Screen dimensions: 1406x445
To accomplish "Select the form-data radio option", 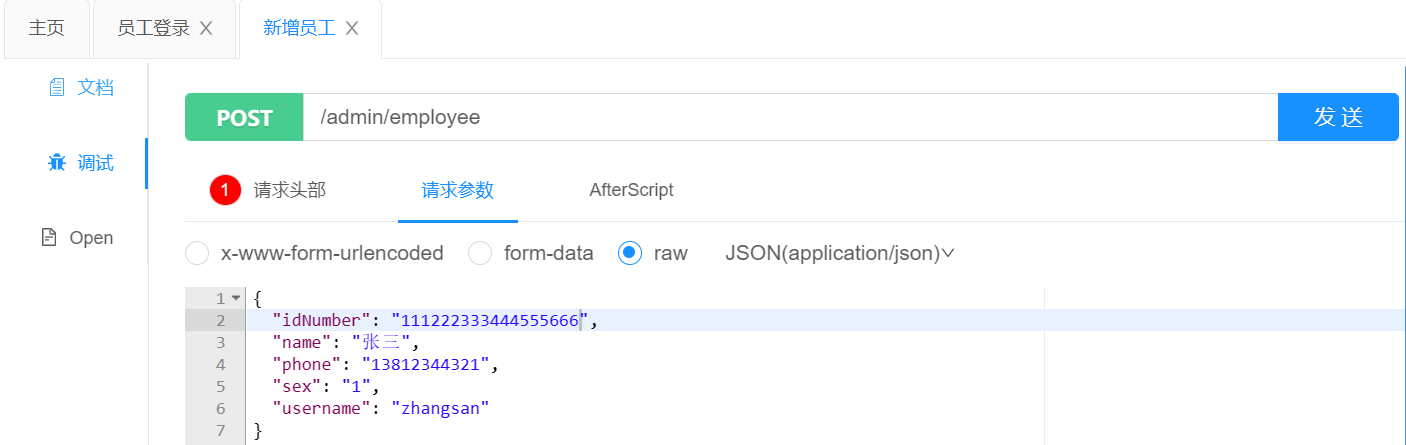I will coord(480,253).
